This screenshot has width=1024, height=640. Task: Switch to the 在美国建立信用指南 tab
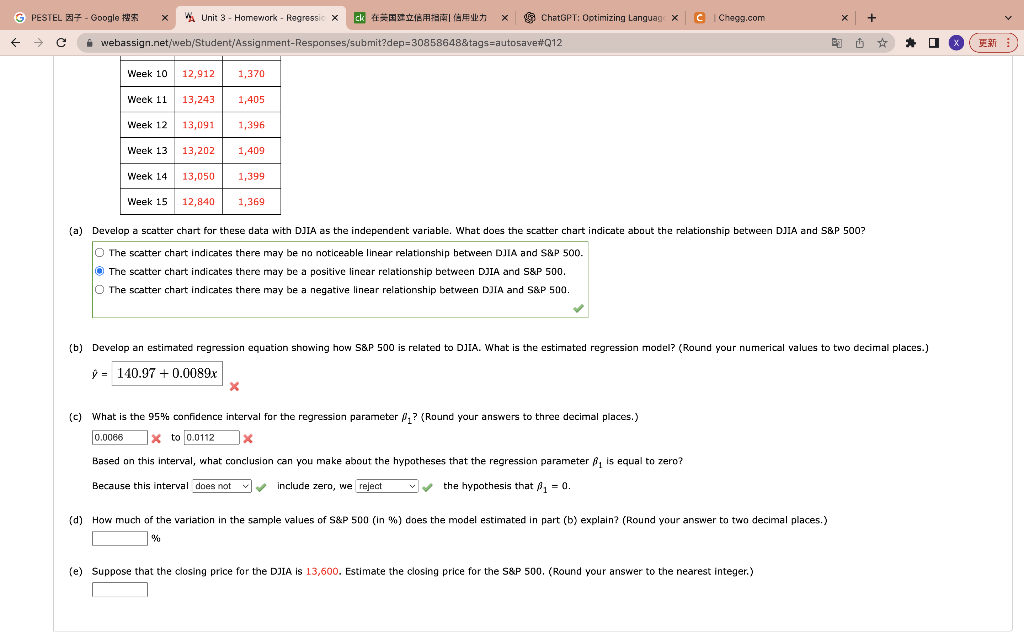(x=431, y=18)
